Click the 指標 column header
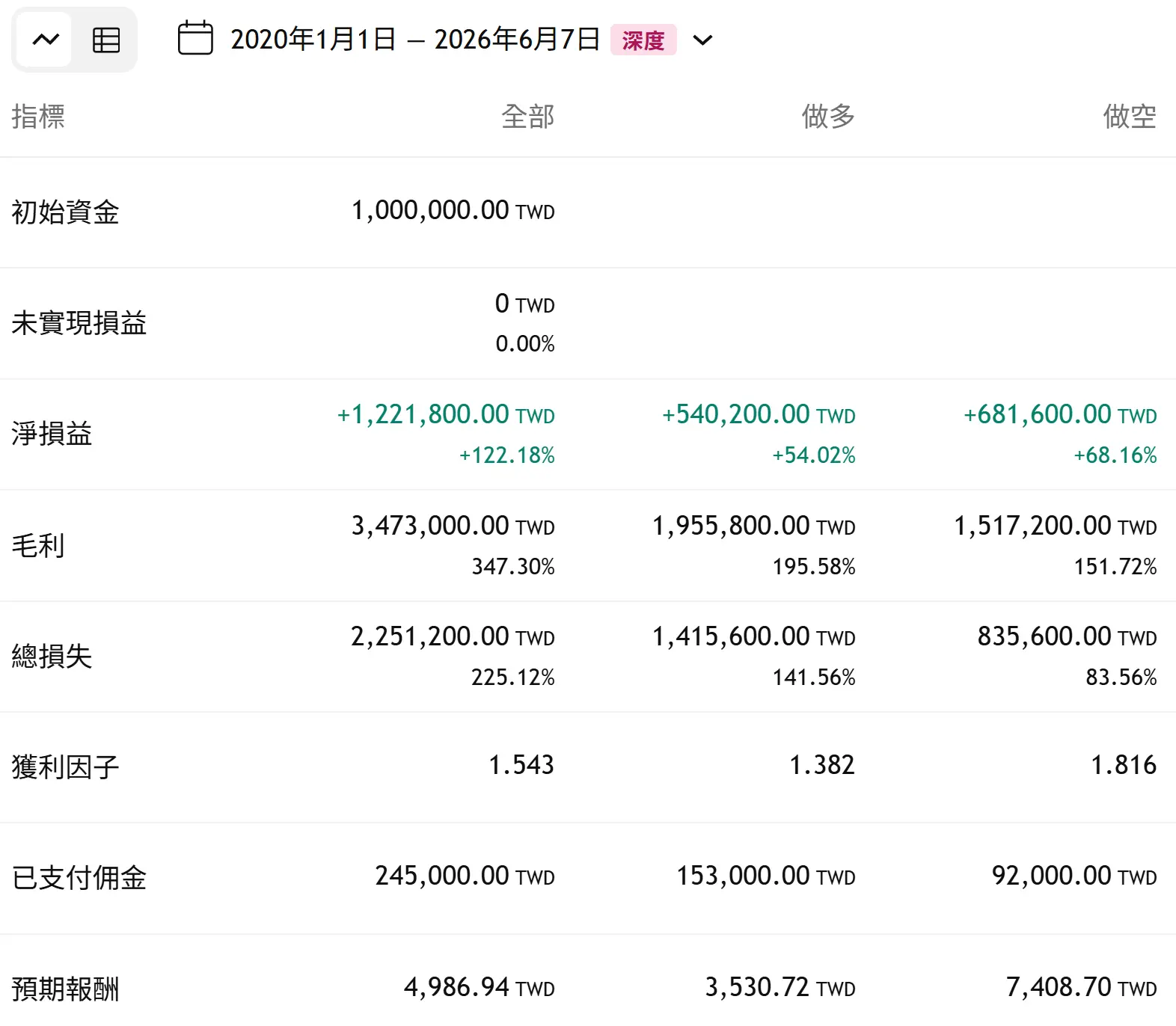The height and width of the screenshot is (1026, 1176). (38, 117)
